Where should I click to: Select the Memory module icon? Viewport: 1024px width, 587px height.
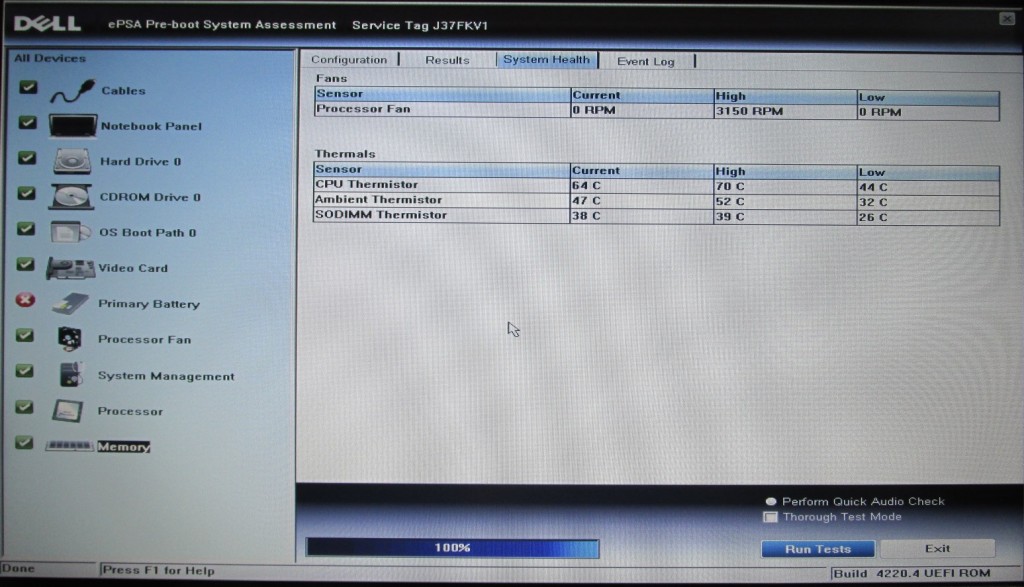[x=69, y=446]
